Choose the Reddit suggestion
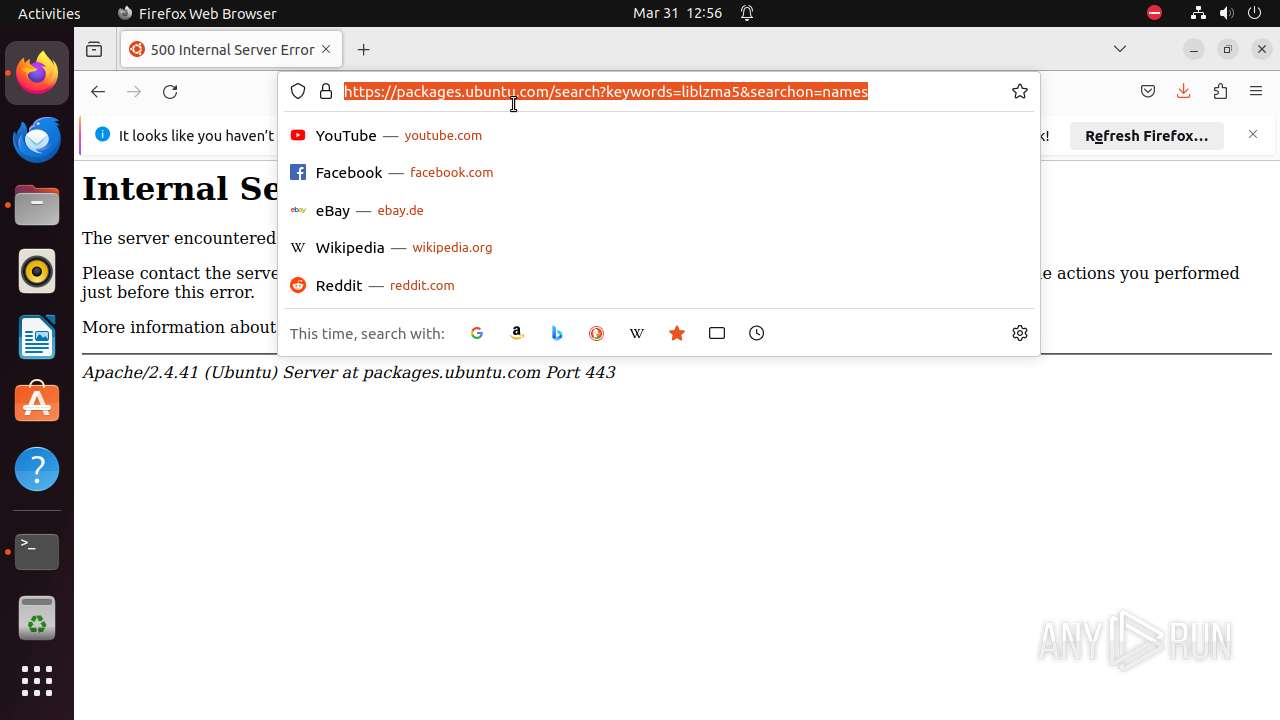Image resolution: width=1280 pixels, height=720 pixels. tap(659, 285)
